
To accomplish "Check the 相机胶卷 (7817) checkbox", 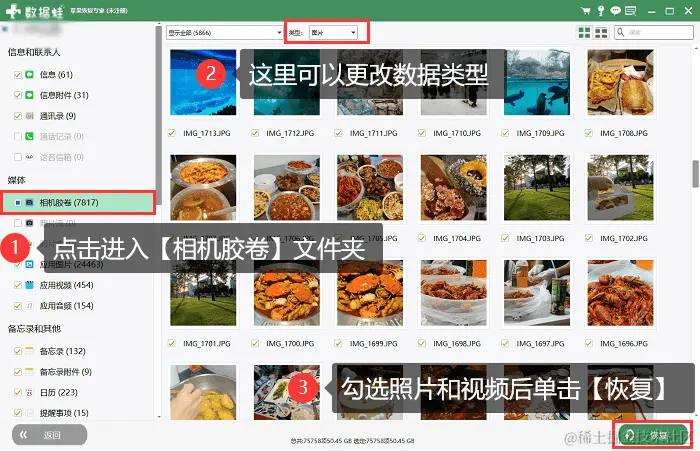I will (x=18, y=203).
